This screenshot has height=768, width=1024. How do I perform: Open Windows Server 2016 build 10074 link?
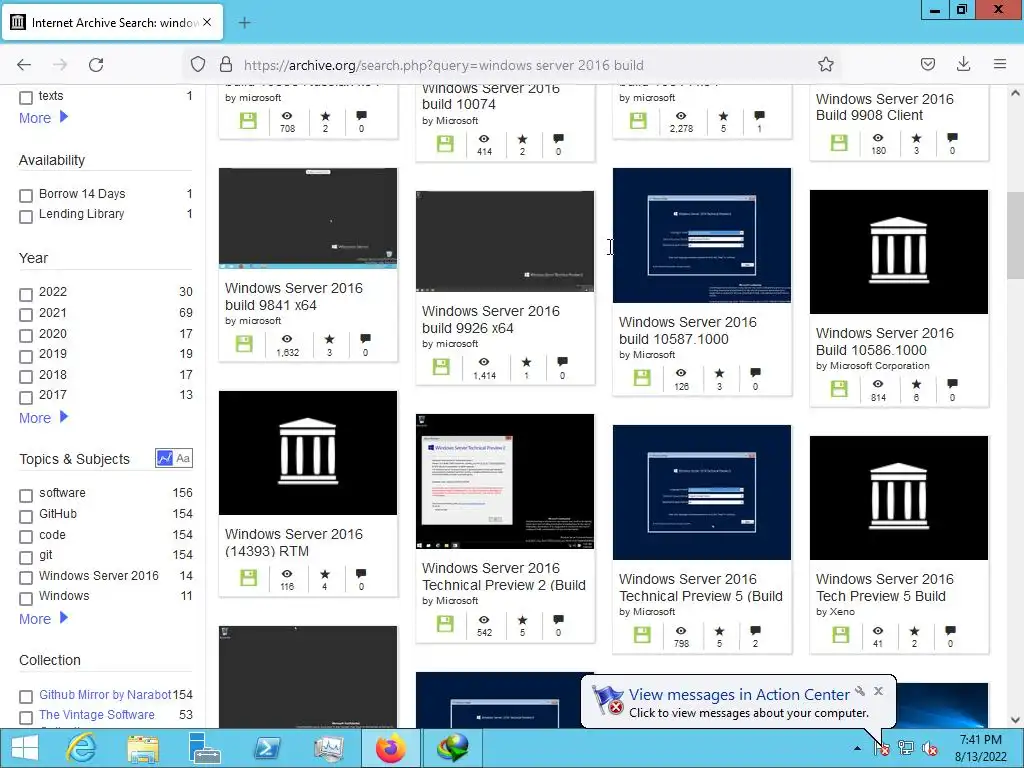[490, 96]
